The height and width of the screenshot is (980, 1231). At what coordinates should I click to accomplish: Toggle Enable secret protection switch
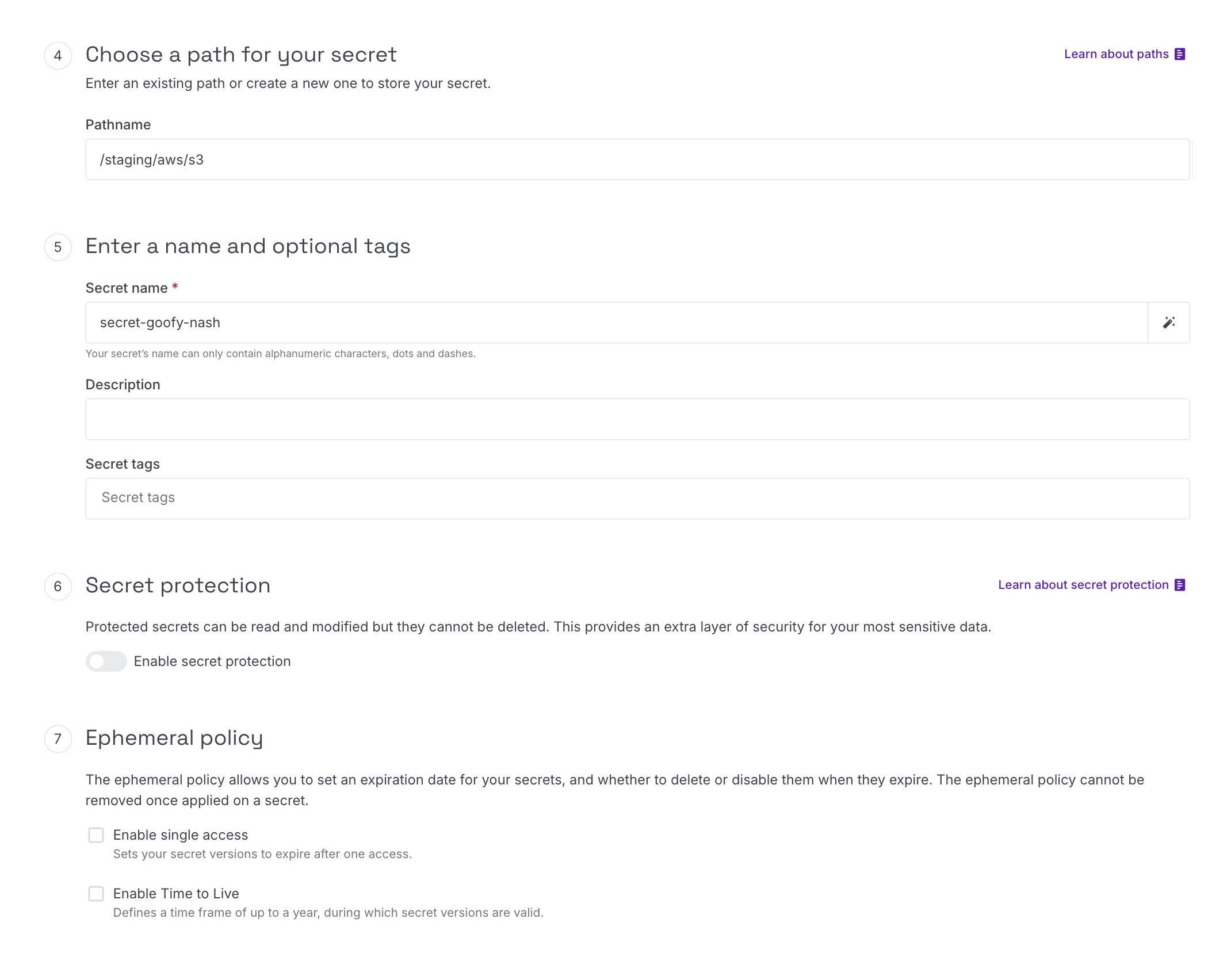click(x=106, y=661)
